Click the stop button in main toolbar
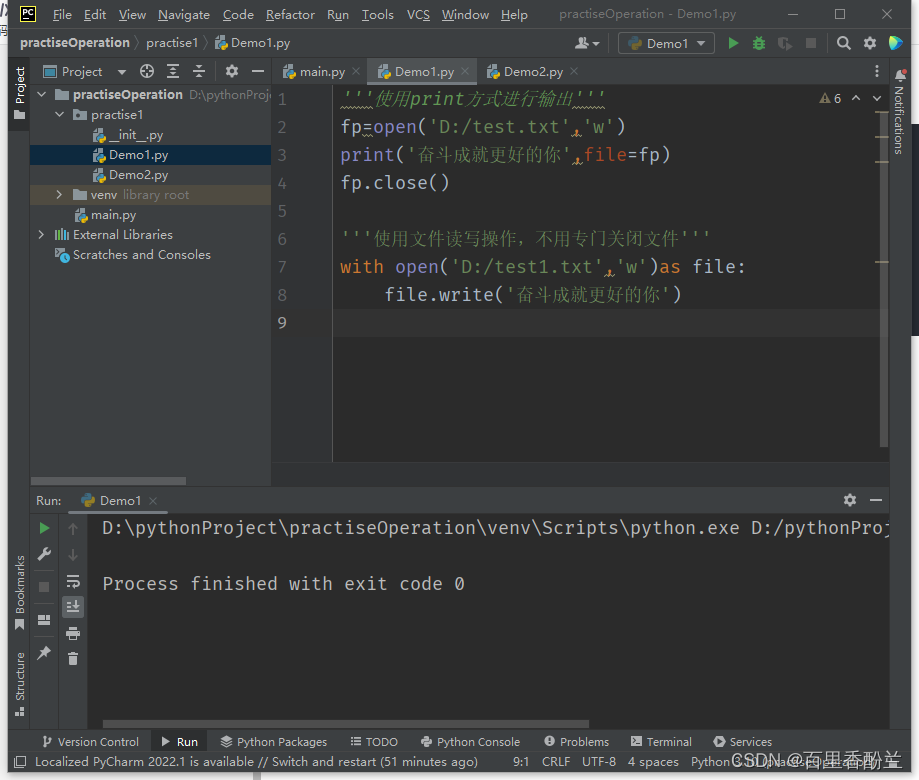The height and width of the screenshot is (780, 919). [811, 43]
